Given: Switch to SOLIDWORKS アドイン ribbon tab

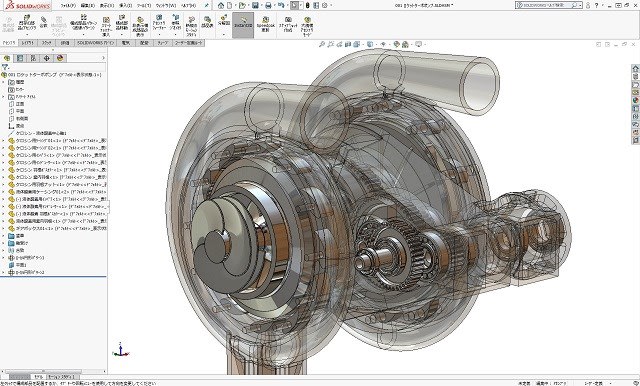Looking at the screenshot, I should [x=96, y=43].
